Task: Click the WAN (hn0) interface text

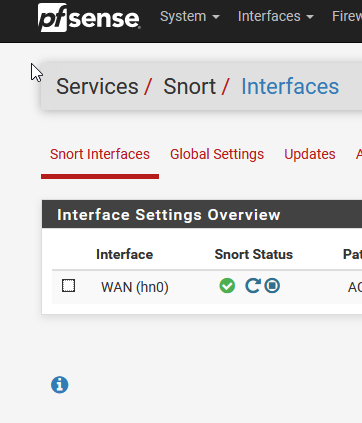Action: pyautogui.click(x=135, y=287)
